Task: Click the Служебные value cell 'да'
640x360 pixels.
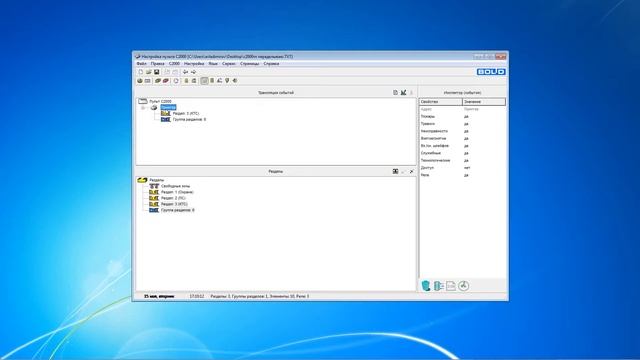Action: [466, 153]
